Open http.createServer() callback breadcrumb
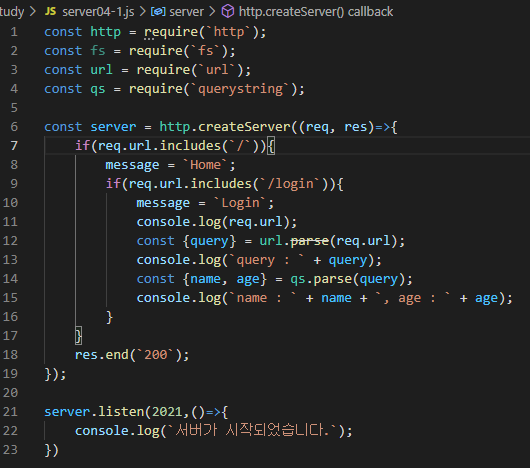 [316, 12]
